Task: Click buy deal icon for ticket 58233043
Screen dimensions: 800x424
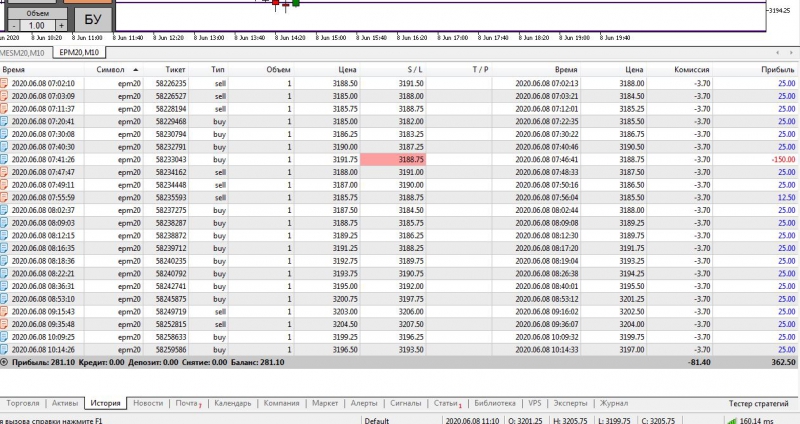Action: point(4,159)
